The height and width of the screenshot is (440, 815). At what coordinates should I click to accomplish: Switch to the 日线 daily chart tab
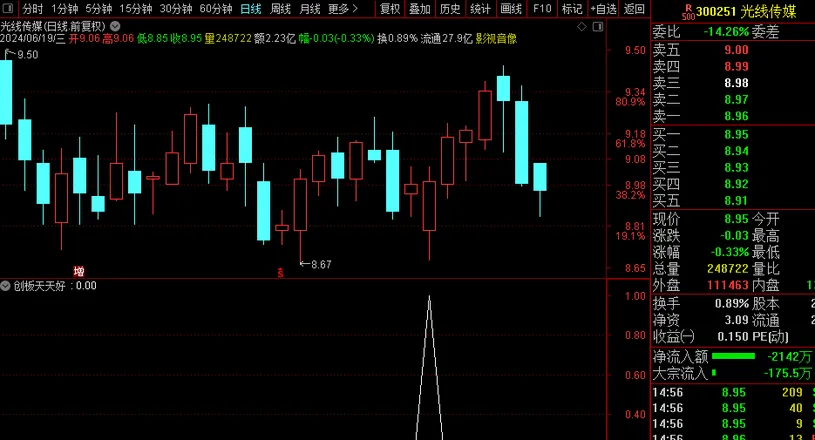point(251,9)
